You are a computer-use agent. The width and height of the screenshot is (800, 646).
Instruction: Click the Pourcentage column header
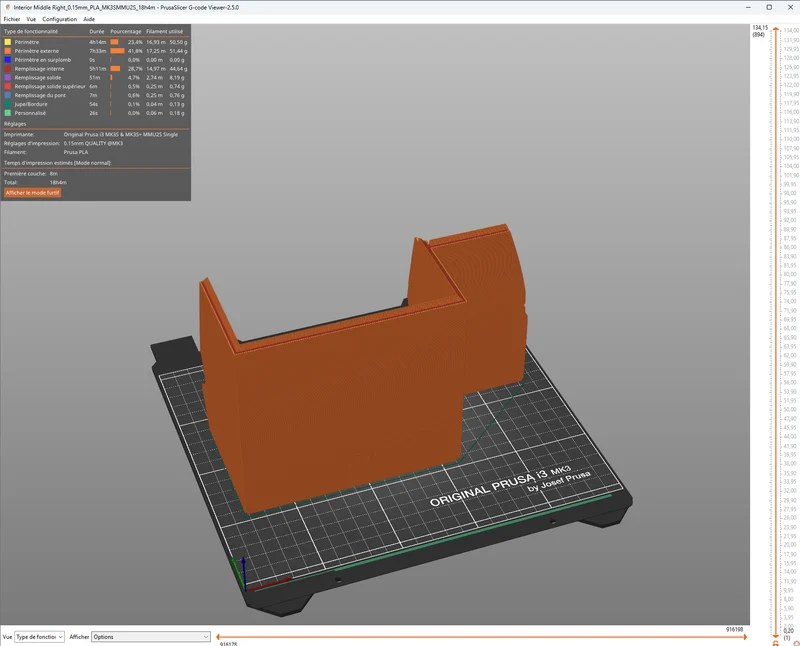pos(126,31)
